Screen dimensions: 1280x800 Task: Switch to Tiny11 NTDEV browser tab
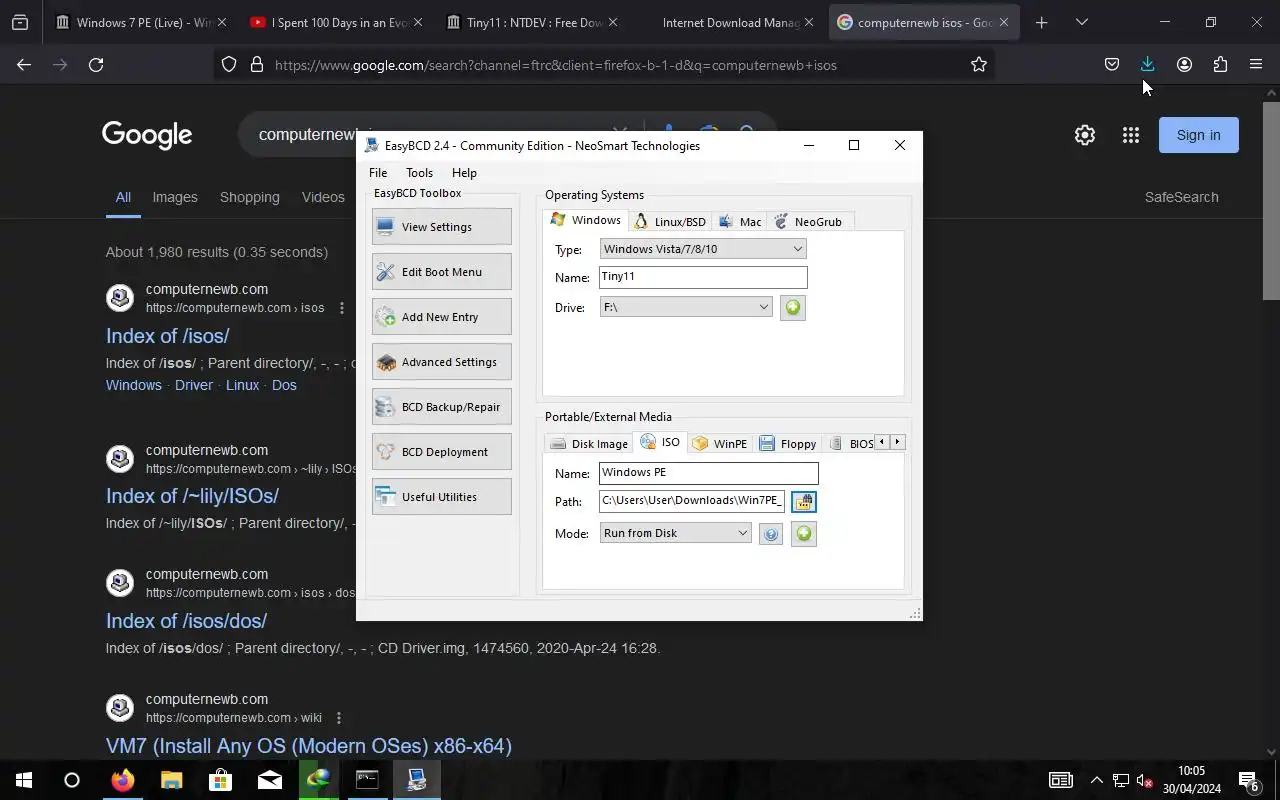(x=532, y=22)
